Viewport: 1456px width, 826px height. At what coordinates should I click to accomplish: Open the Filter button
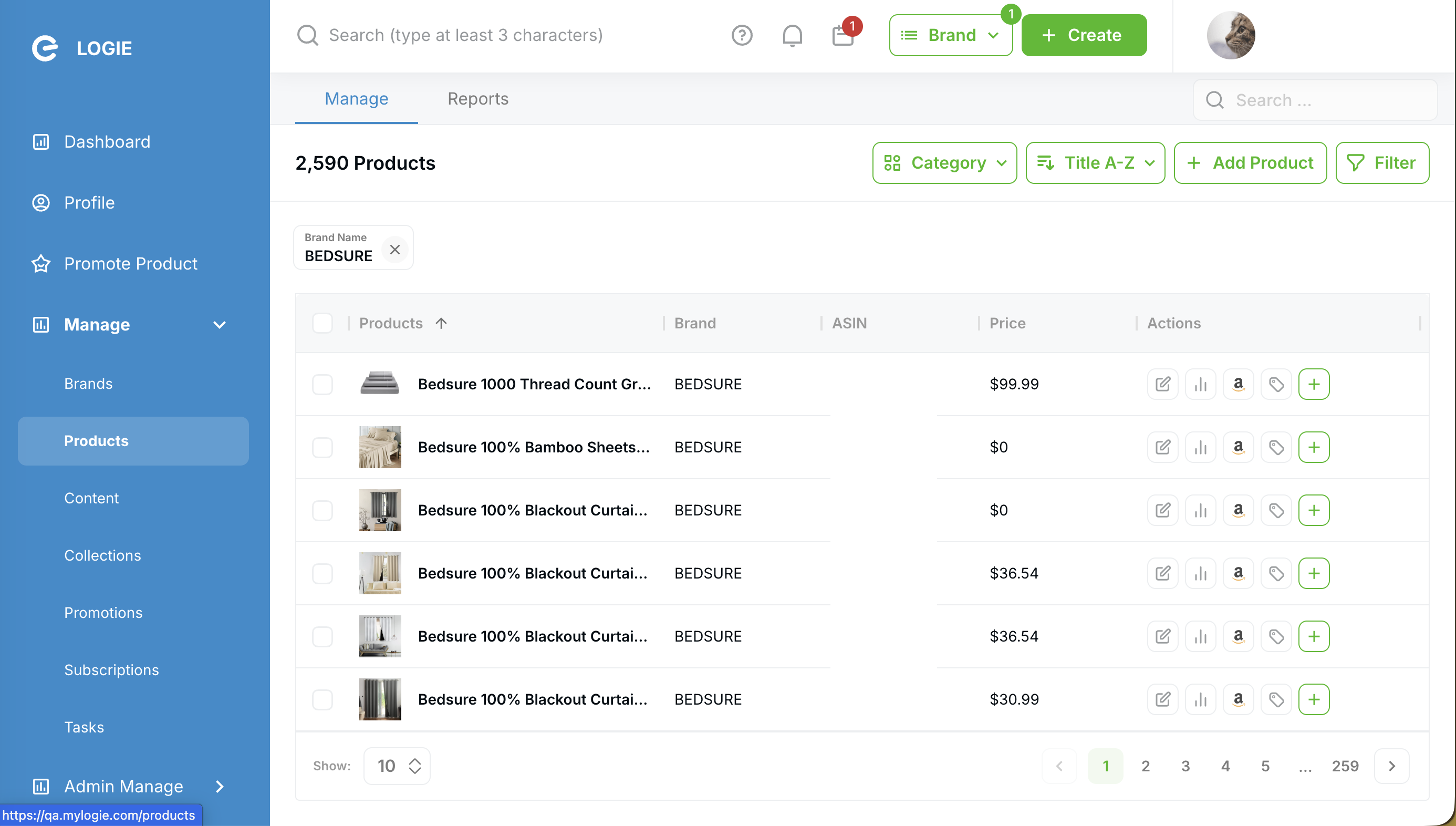[x=1382, y=163]
